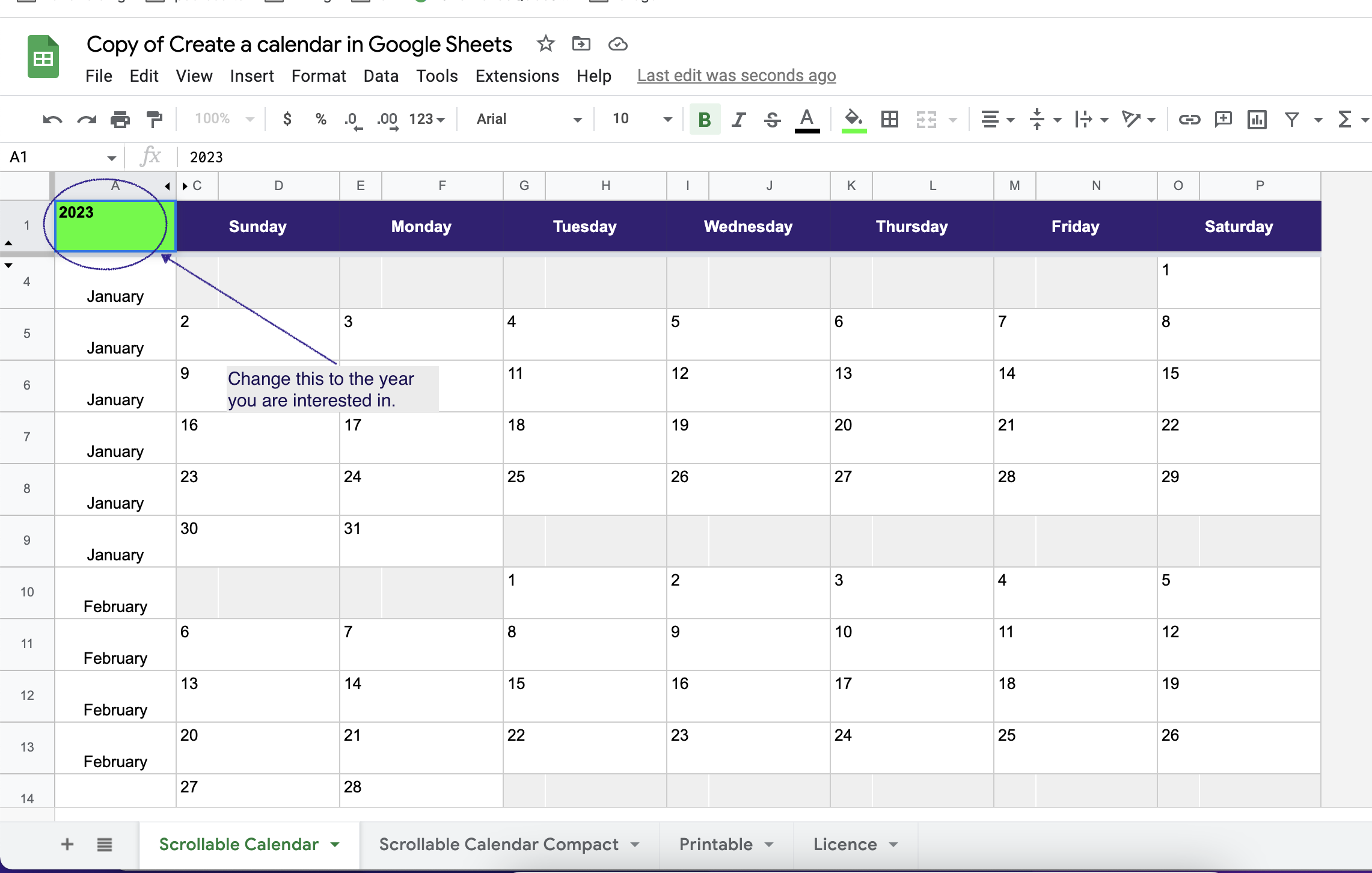Open Printable tab options arrow

point(769,845)
